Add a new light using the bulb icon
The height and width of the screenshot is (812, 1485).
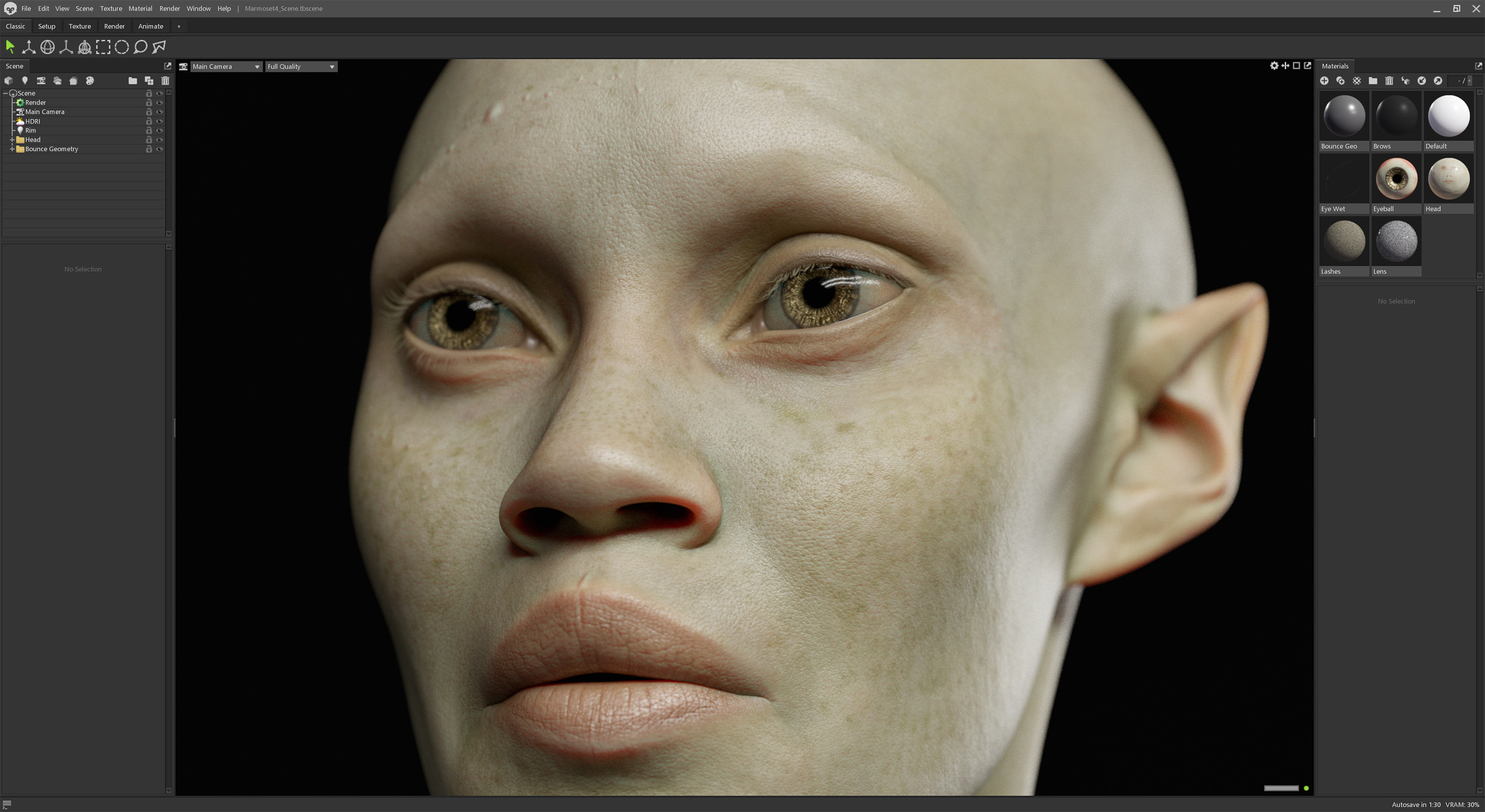click(25, 81)
